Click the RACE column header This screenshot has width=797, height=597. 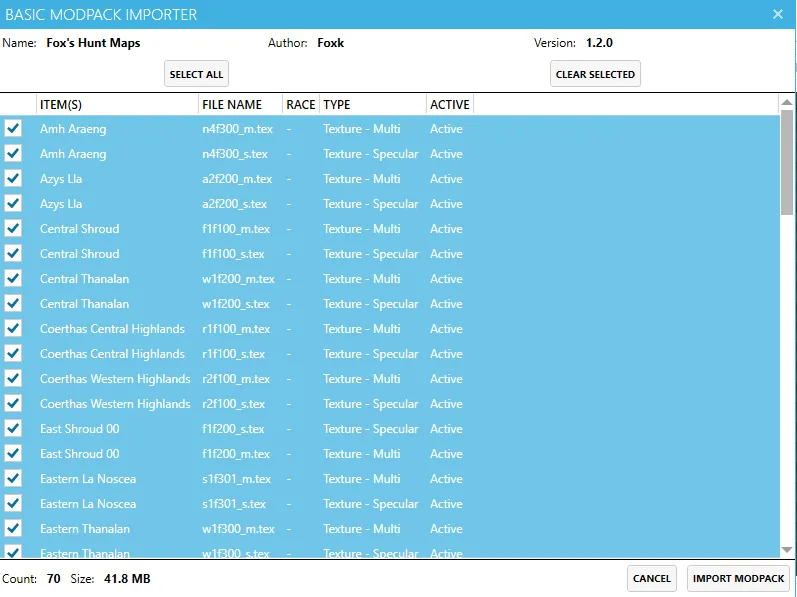tap(300, 104)
